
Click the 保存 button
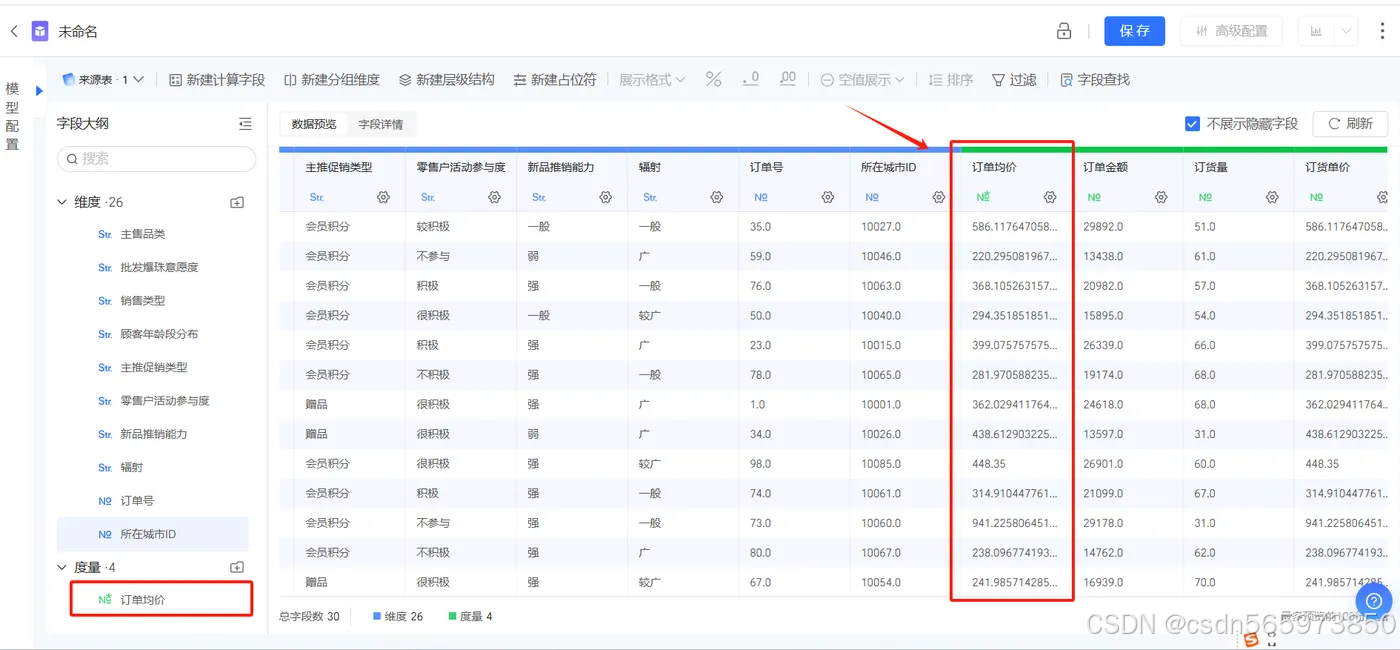[x=1134, y=31]
